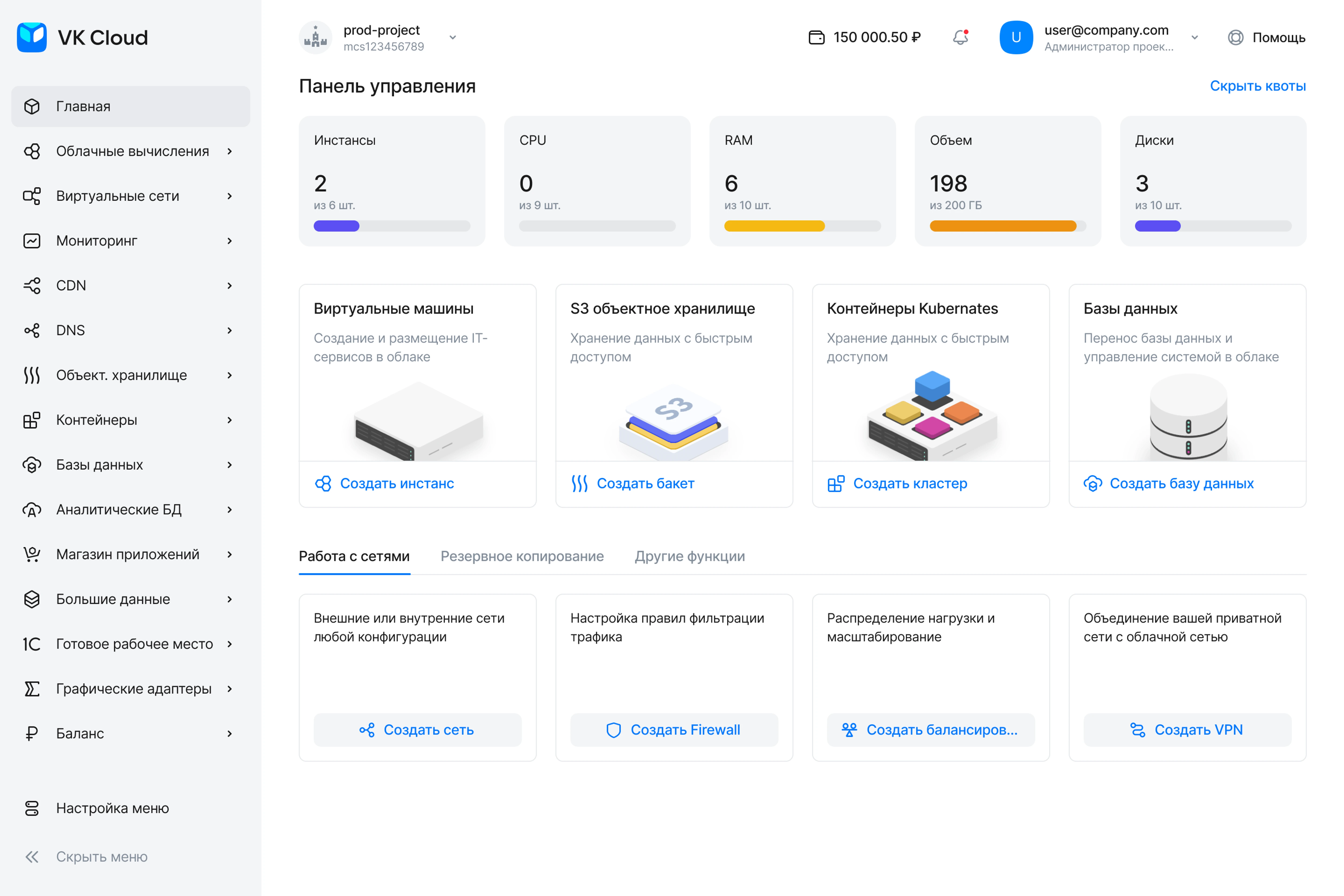The width and height of the screenshot is (1344, 896).
Task: Select the Виртуальные сети sidebar icon
Action: [x=32, y=196]
